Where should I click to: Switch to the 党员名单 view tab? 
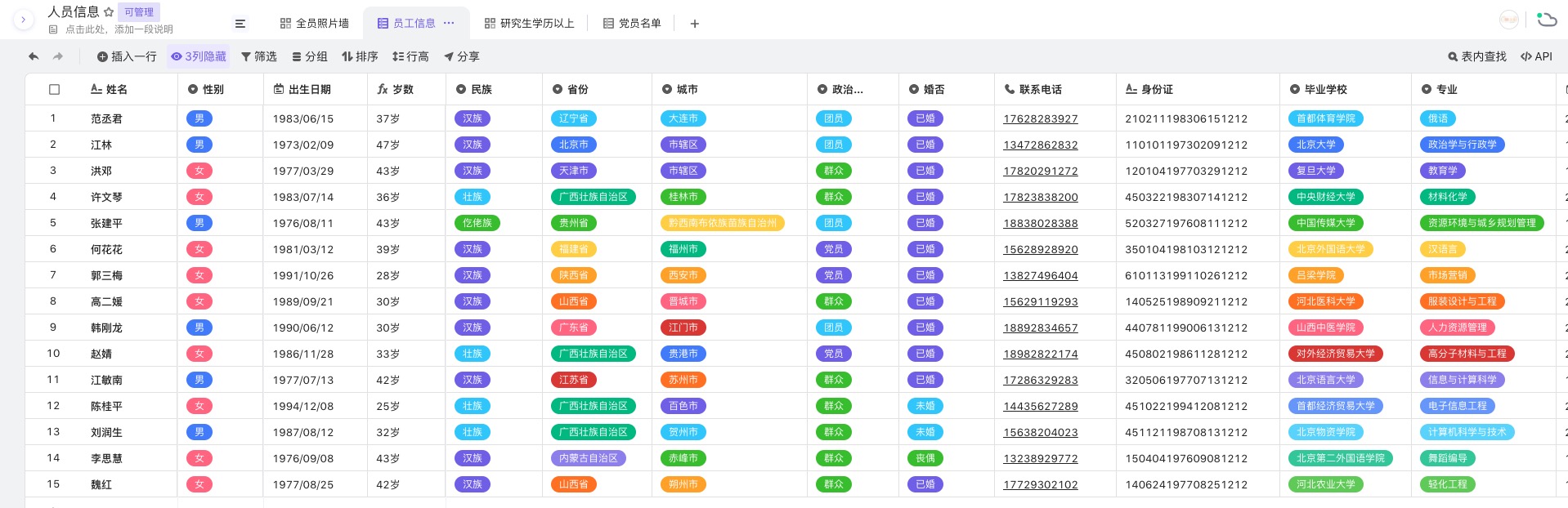point(632,24)
